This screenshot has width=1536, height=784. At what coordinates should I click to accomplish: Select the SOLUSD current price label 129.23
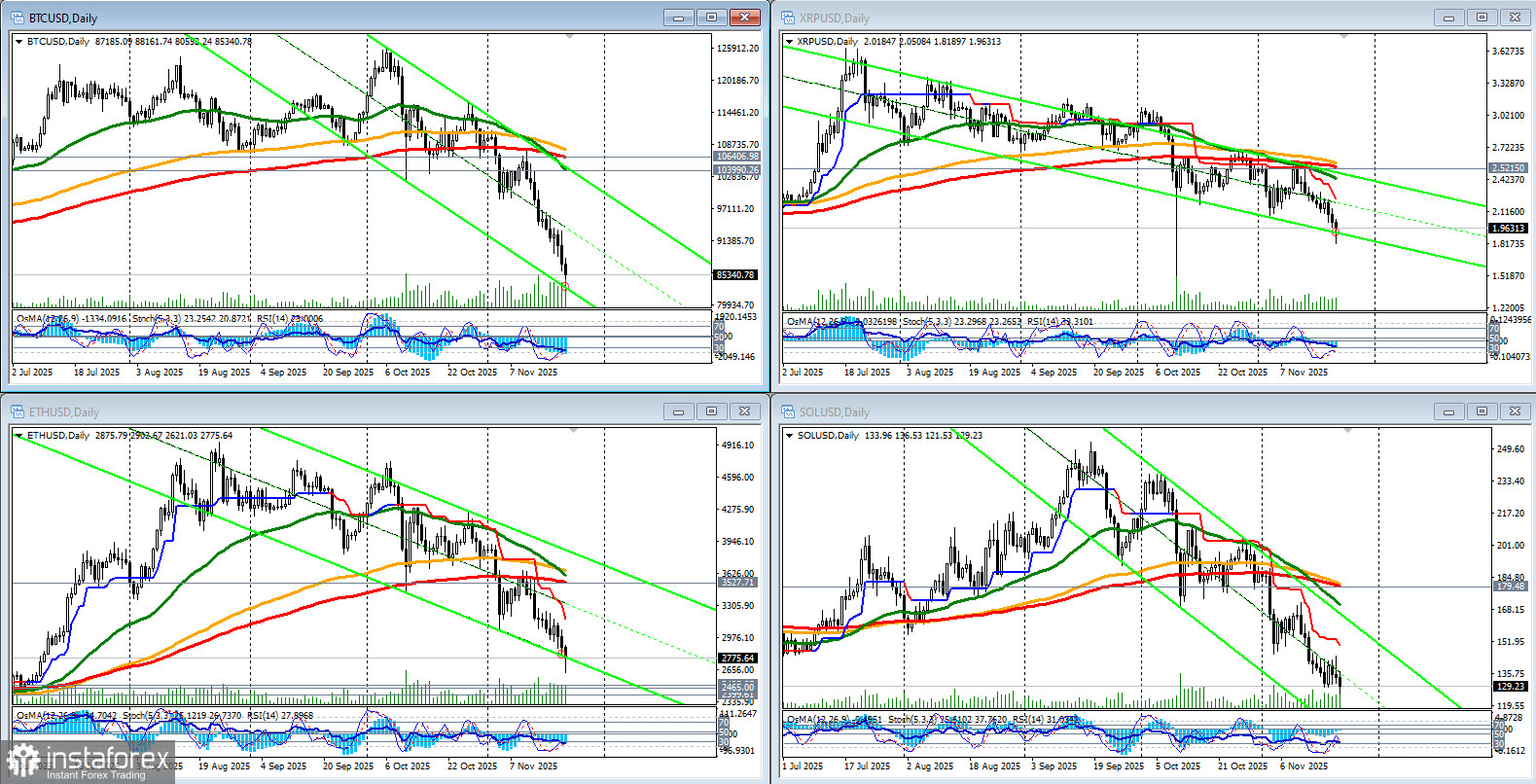1511,687
